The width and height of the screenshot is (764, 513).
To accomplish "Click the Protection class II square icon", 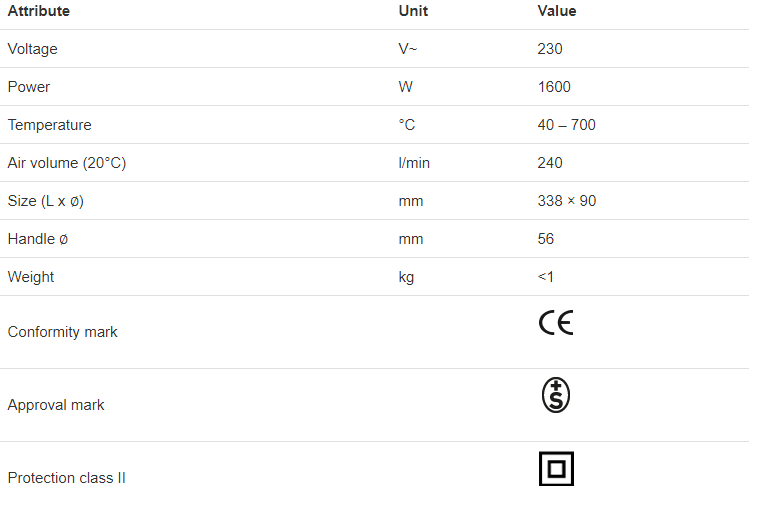I will click(556, 469).
